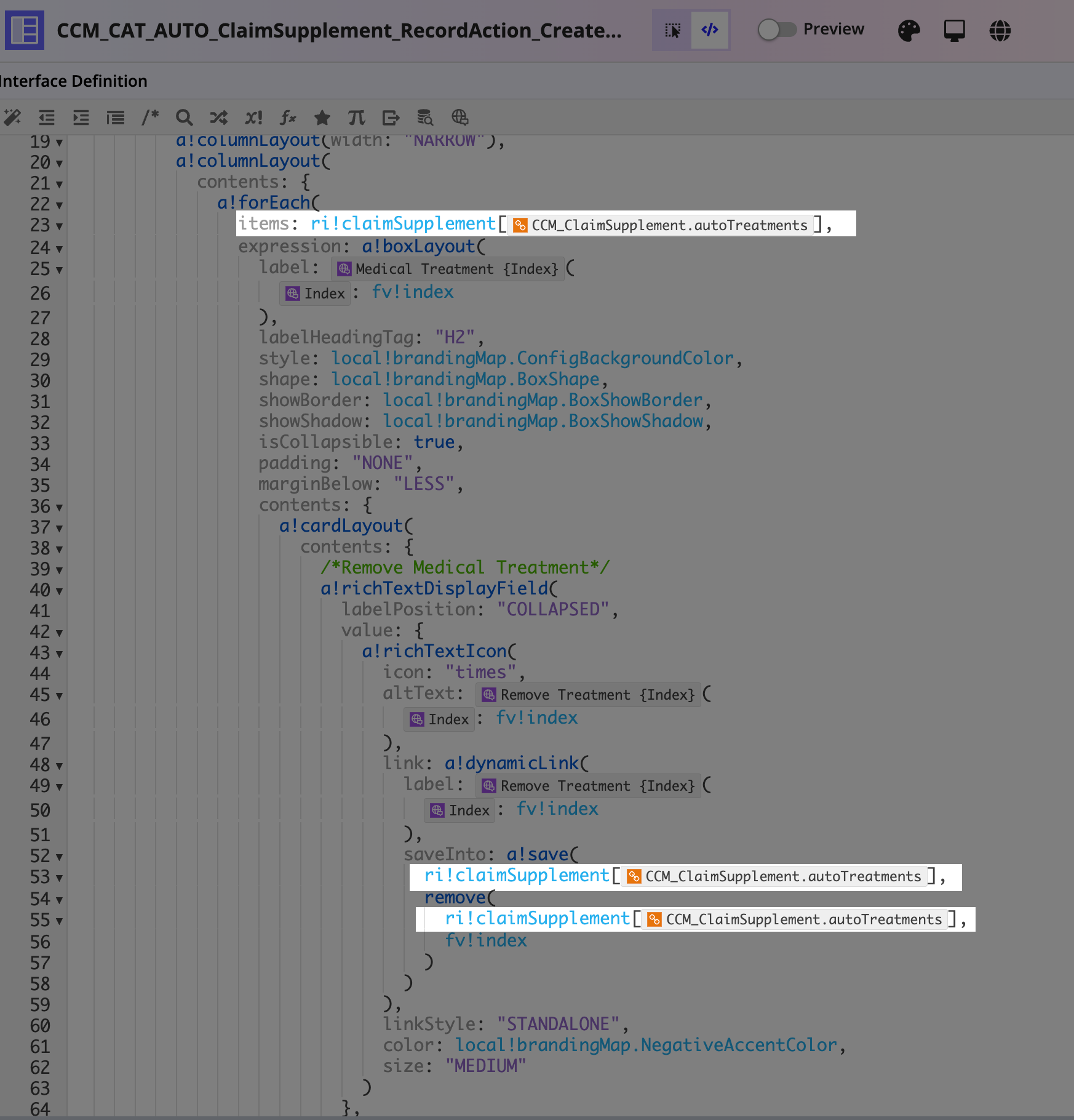The width and height of the screenshot is (1074, 1120).
Task: Collapse code fold at line 48 a!dynamicLink
Action: pos(59,766)
